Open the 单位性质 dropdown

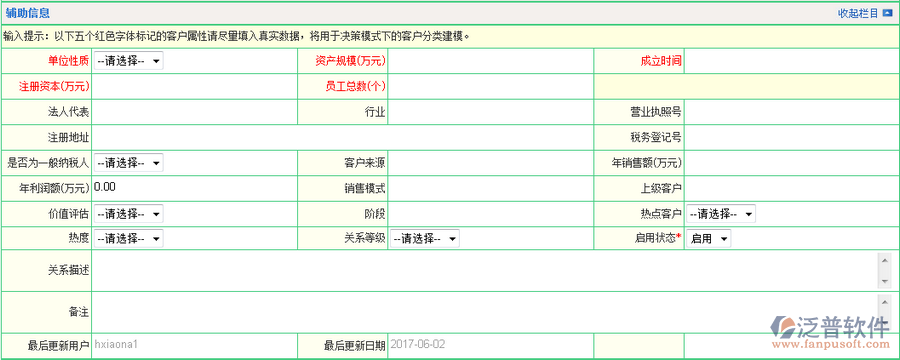(128, 61)
